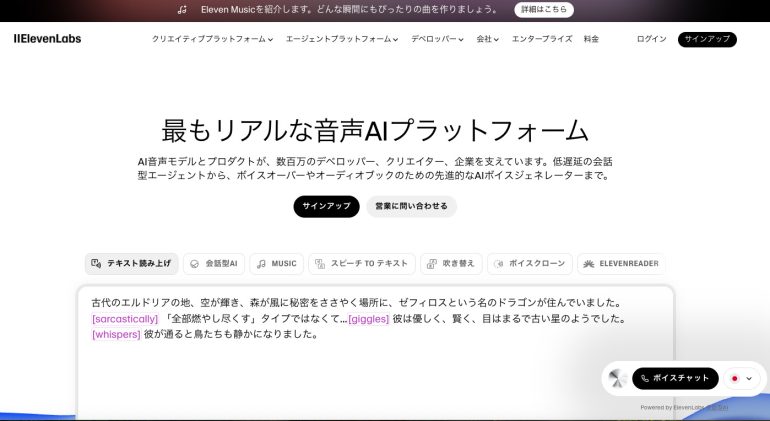Select ELEVENREADER tab
Viewport: 770px width, 421px height.
coord(621,264)
